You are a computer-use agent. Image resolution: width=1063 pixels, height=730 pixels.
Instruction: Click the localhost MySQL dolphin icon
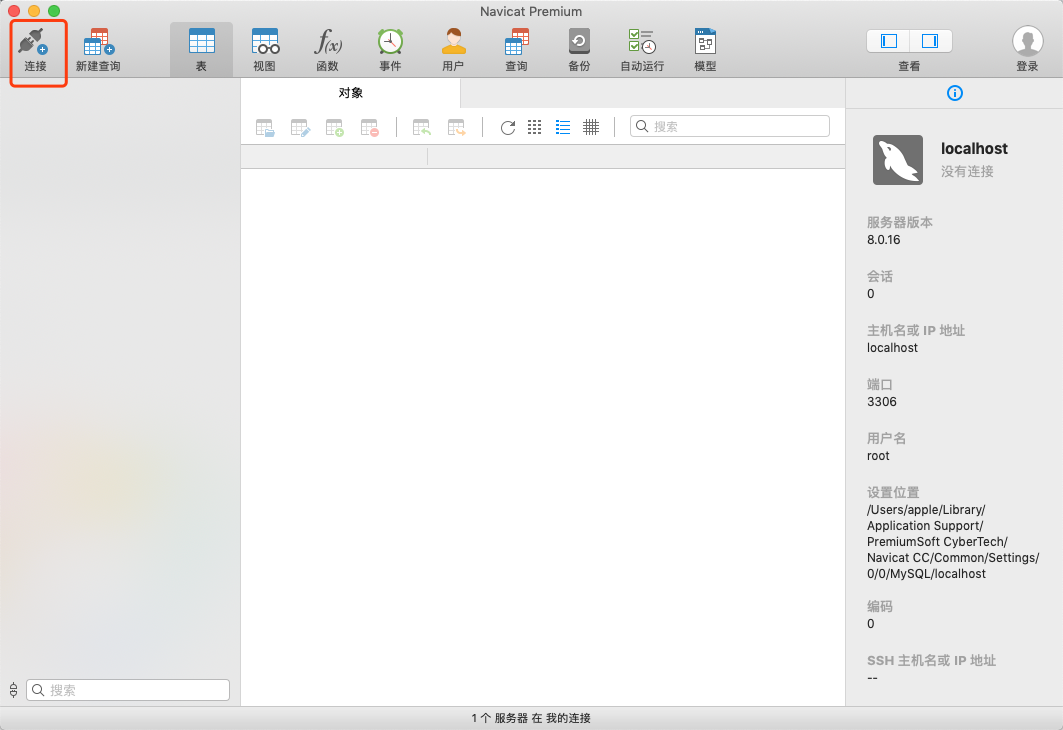click(898, 160)
